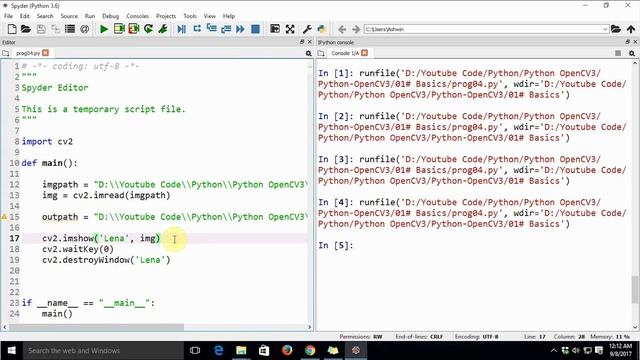Click the Save all files icon
The height and width of the screenshot is (360, 640).
click(x=55, y=29)
